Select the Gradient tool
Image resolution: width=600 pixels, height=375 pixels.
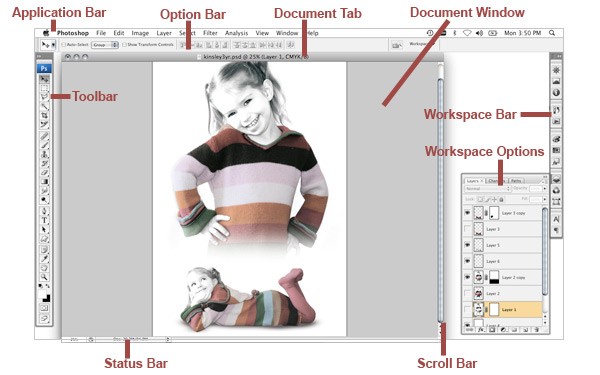44,182
